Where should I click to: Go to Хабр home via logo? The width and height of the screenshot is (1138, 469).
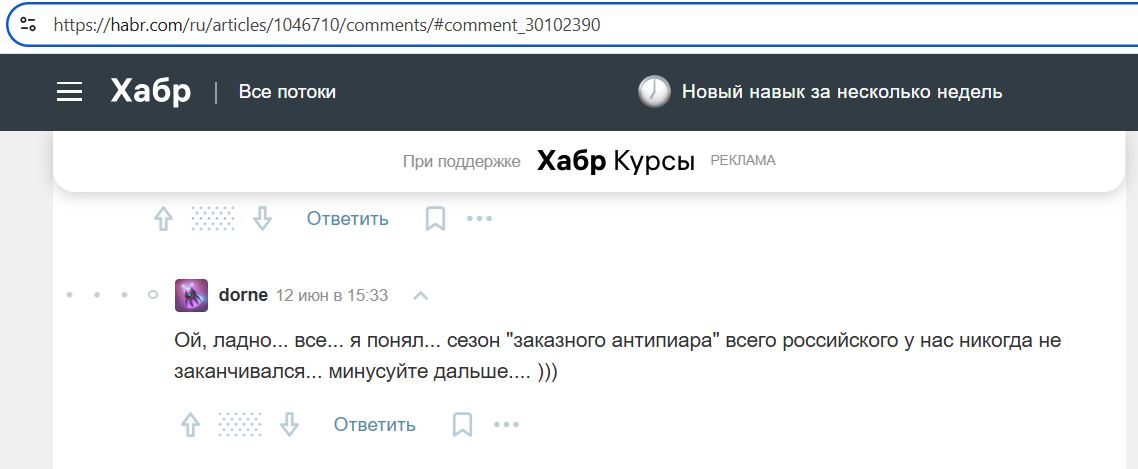(151, 92)
